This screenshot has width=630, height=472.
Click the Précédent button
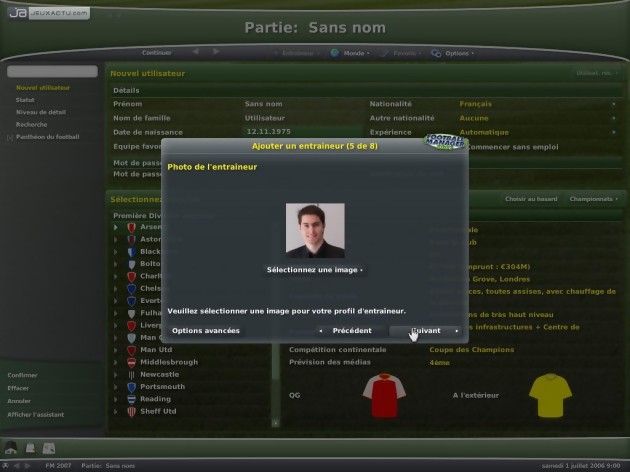point(352,331)
